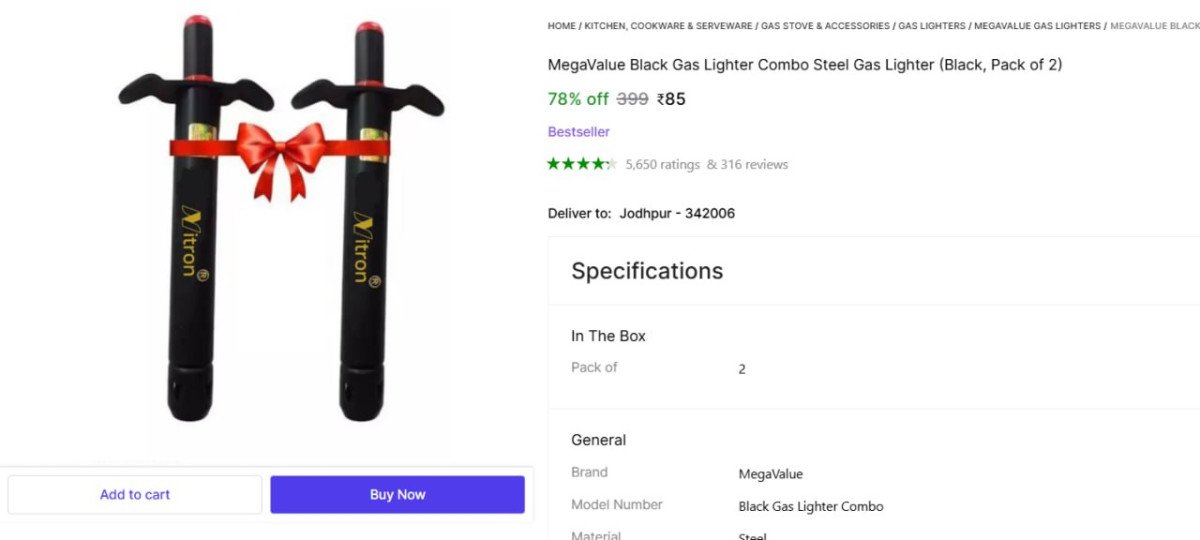
Task: View the 5,650 ratings
Action: (x=662, y=165)
